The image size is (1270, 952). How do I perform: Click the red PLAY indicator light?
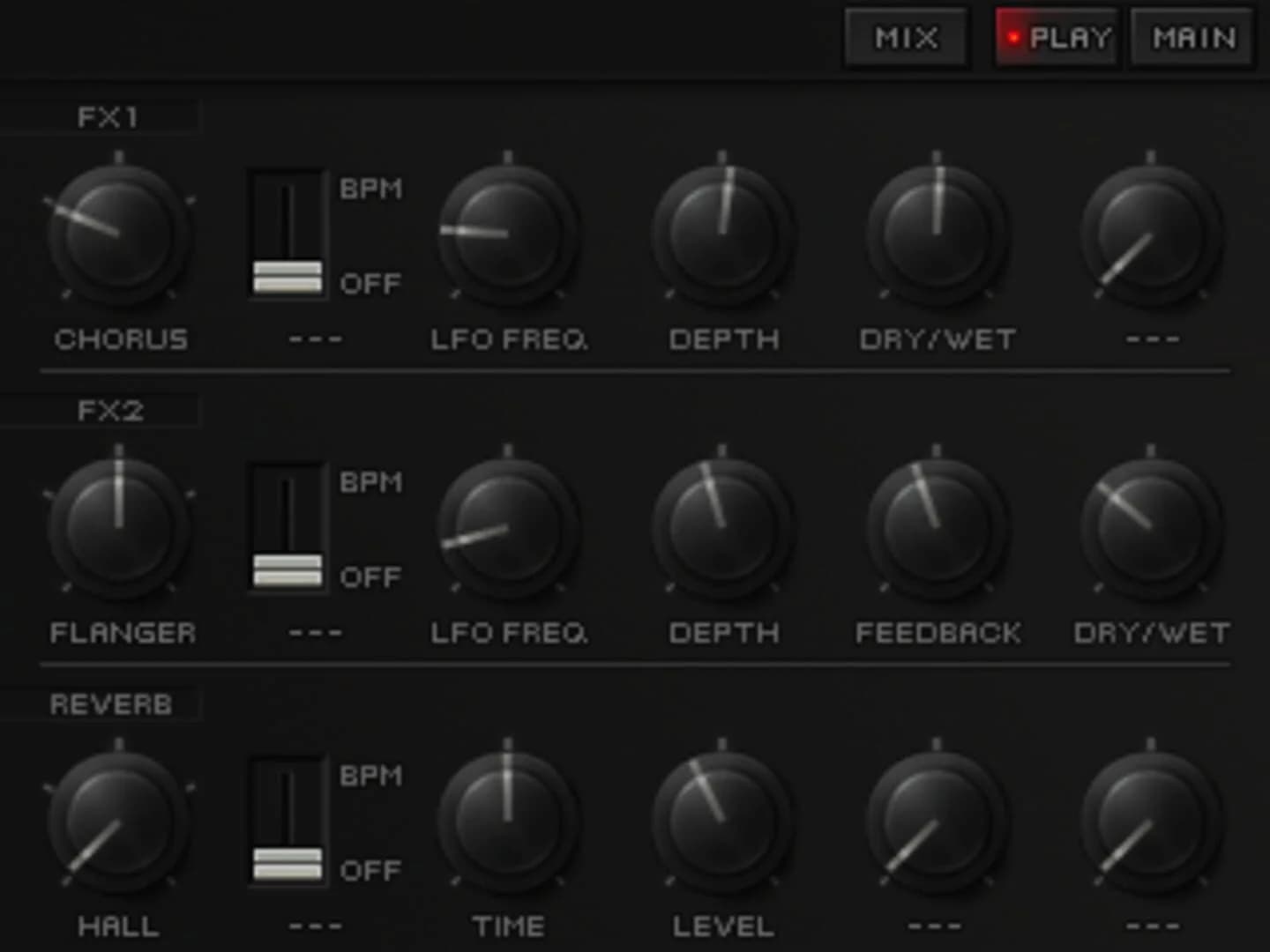point(1014,35)
